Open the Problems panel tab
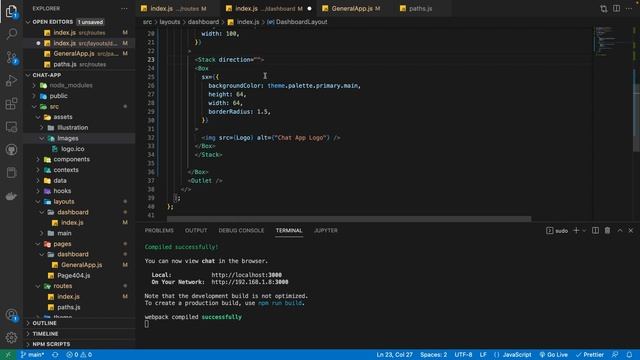This screenshot has height=360, width=640. click(159, 231)
